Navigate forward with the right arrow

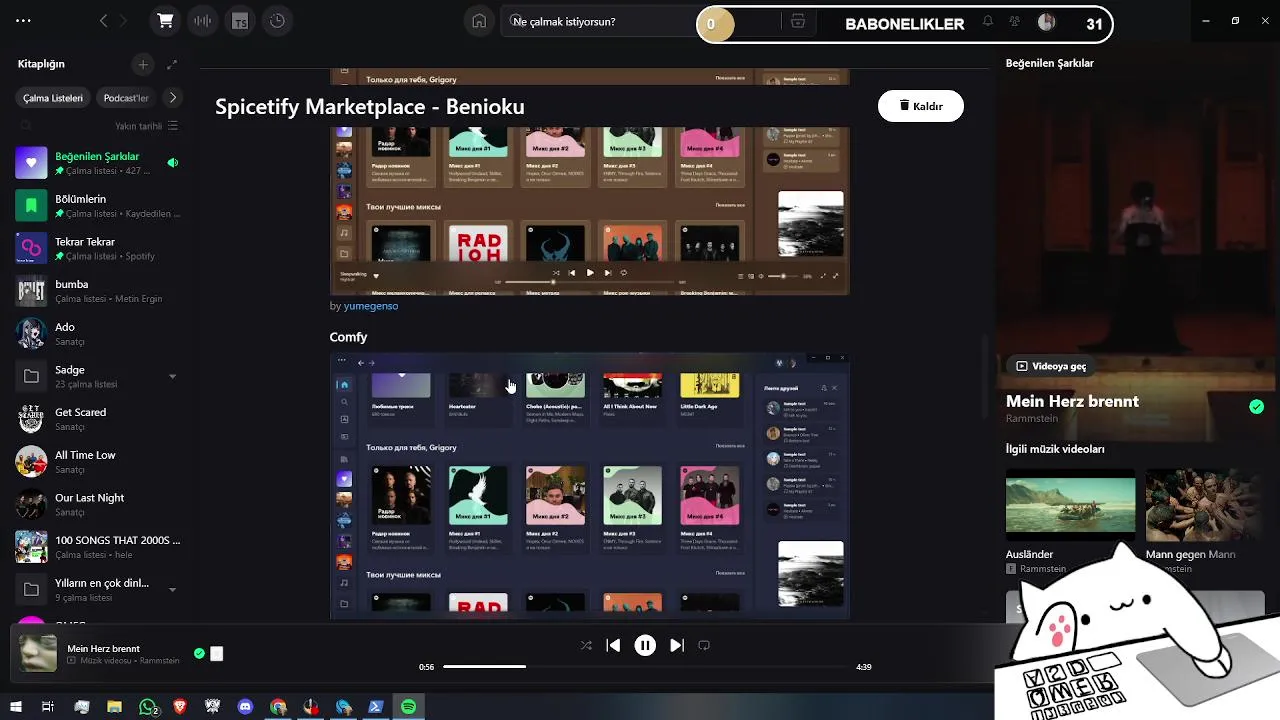click(124, 21)
